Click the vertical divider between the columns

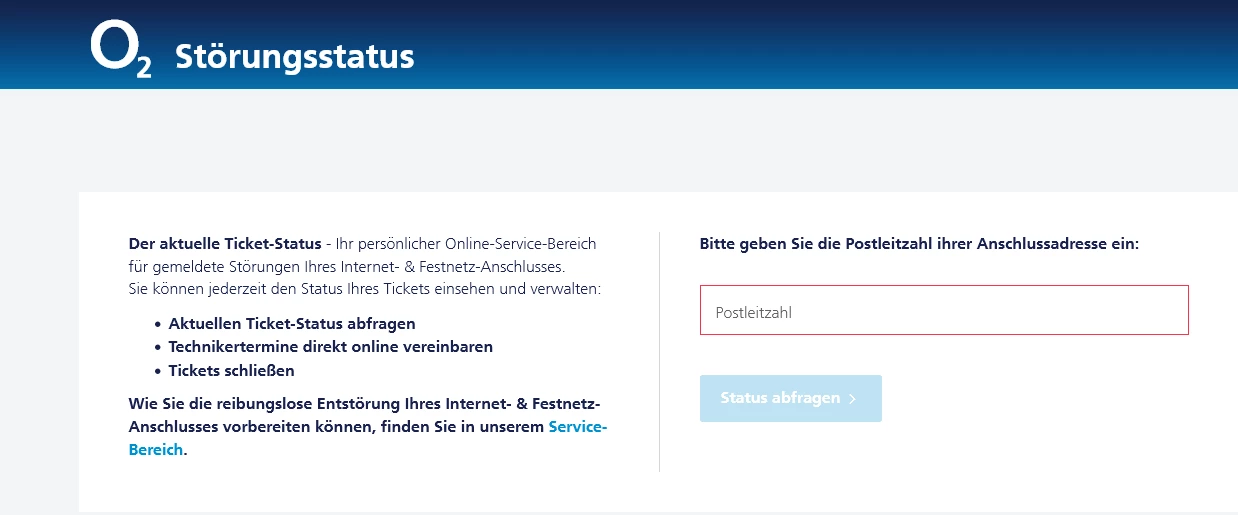[x=660, y=351]
